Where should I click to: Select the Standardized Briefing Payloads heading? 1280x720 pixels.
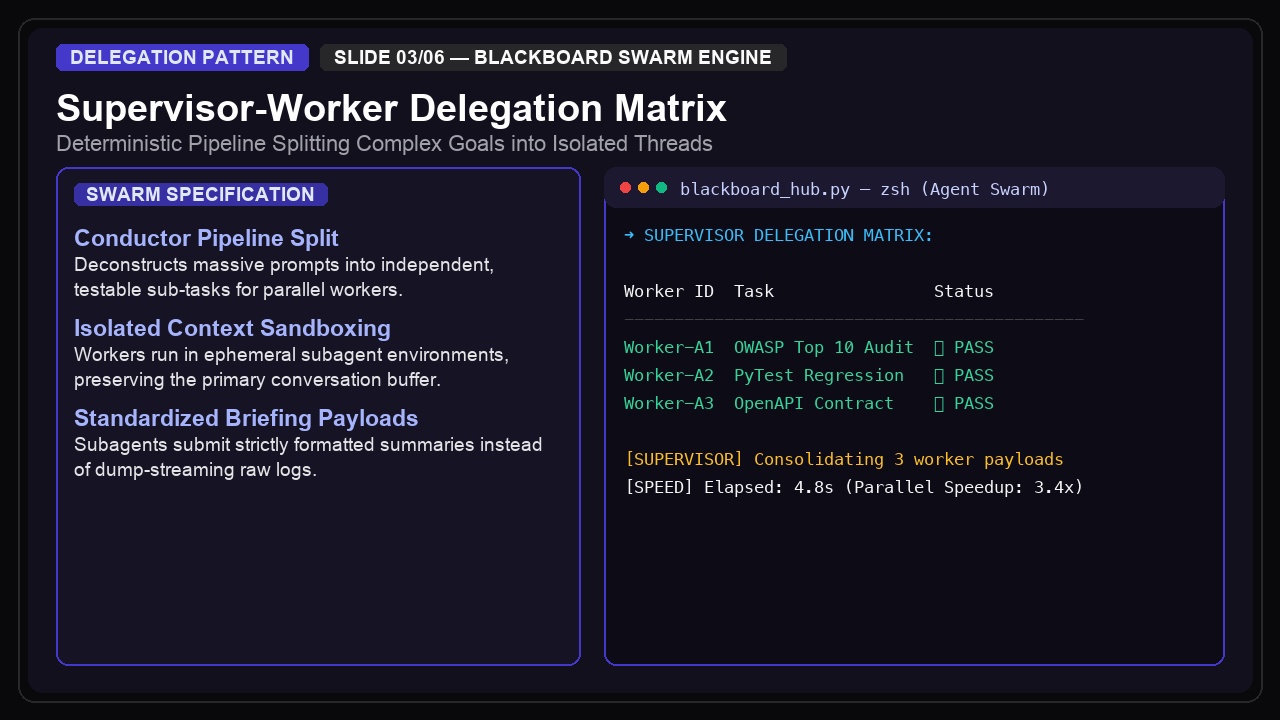coord(246,418)
